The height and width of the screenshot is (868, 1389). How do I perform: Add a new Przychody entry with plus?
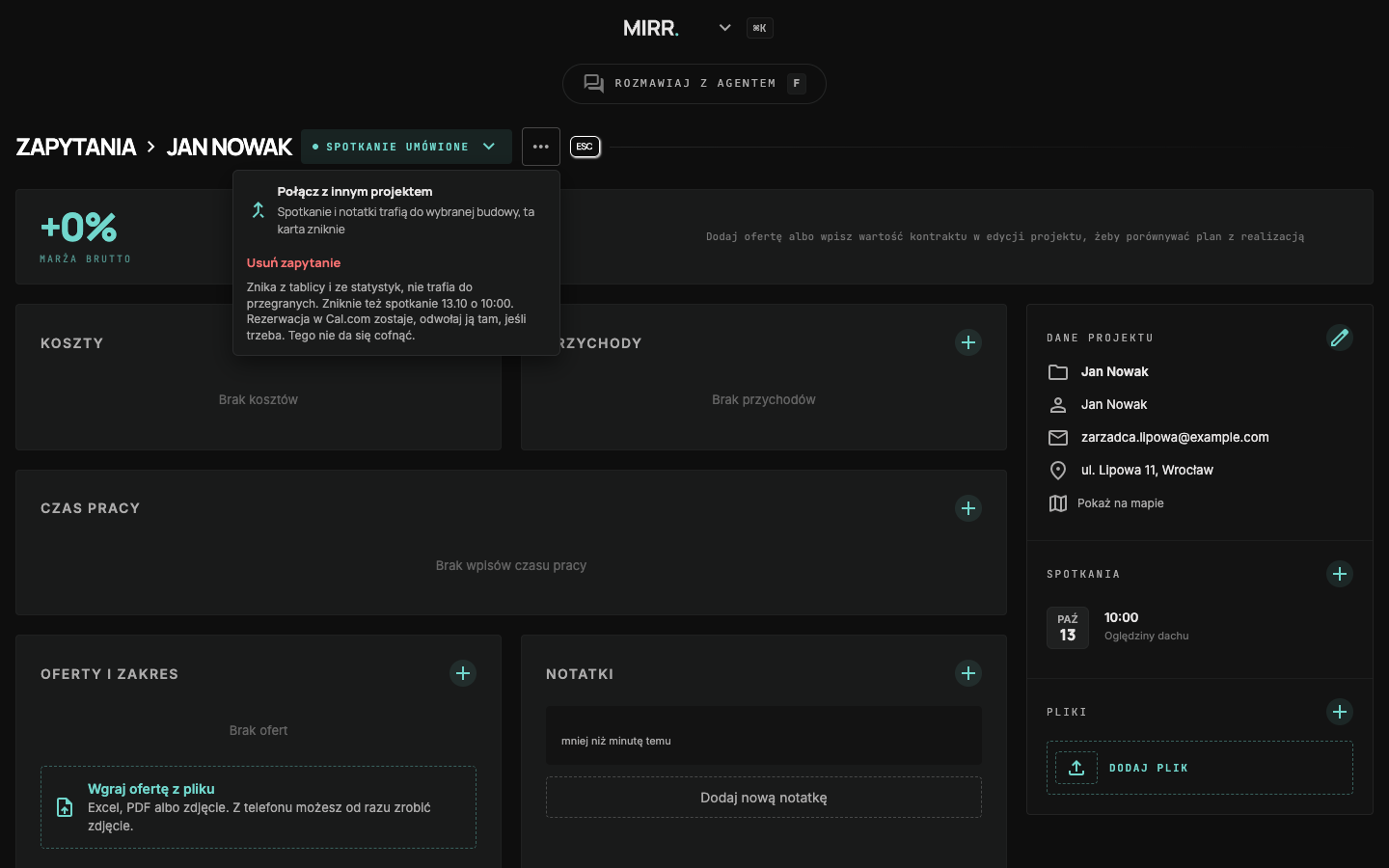pos(967,342)
